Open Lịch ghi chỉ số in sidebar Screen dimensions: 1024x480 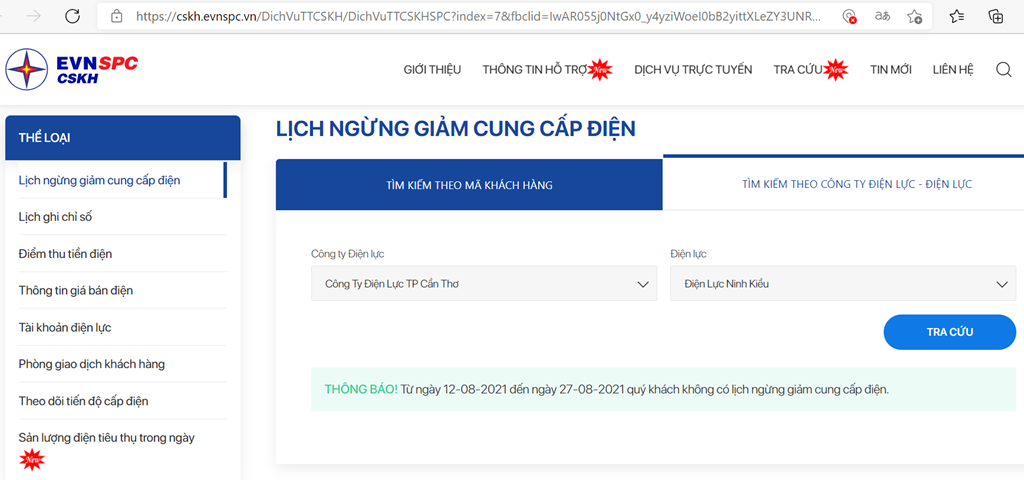click(56, 217)
